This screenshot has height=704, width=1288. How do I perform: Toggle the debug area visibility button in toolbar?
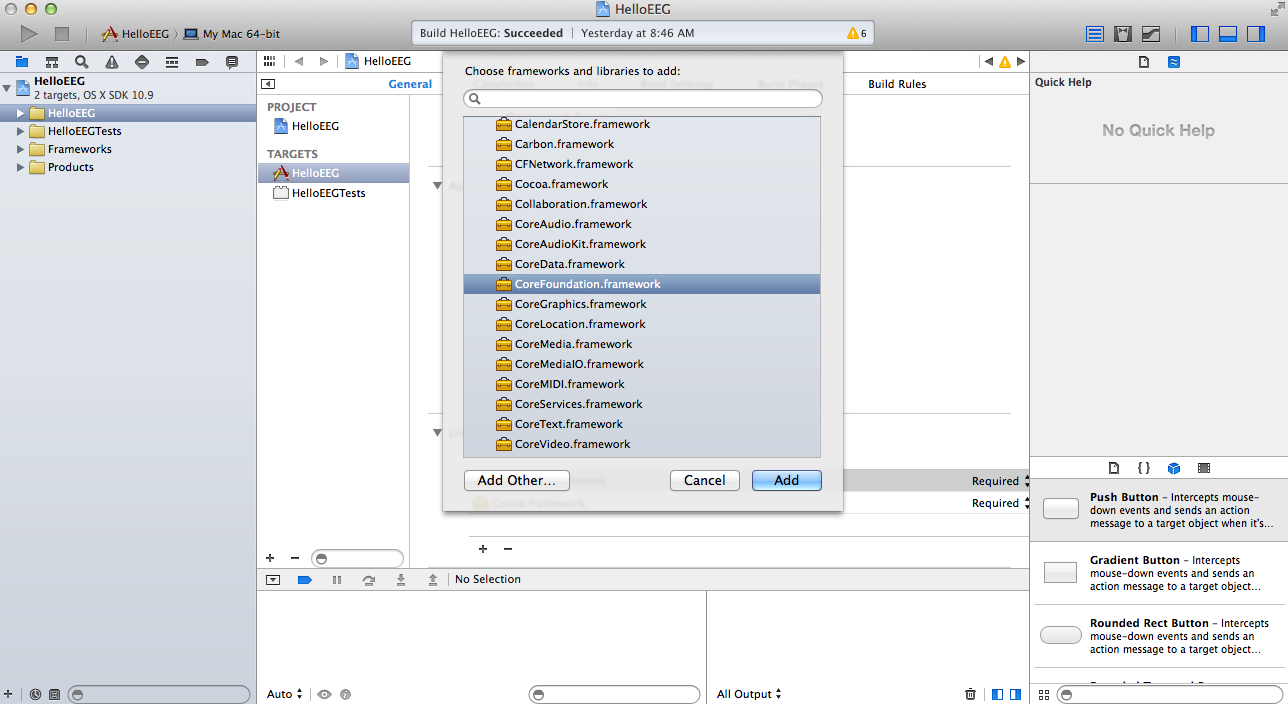[1229, 34]
